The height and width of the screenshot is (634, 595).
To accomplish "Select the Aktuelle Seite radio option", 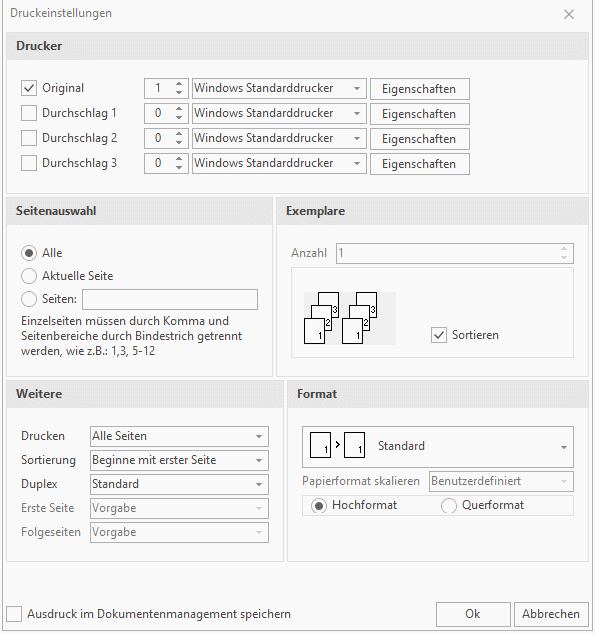I will [29, 276].
